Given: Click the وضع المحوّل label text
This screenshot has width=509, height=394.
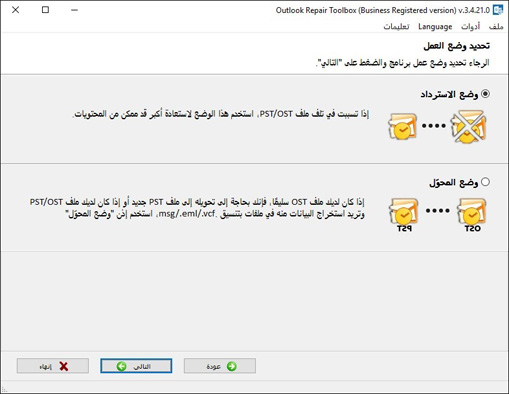Looking at the screenshot, I should click(x=454, y=182).
